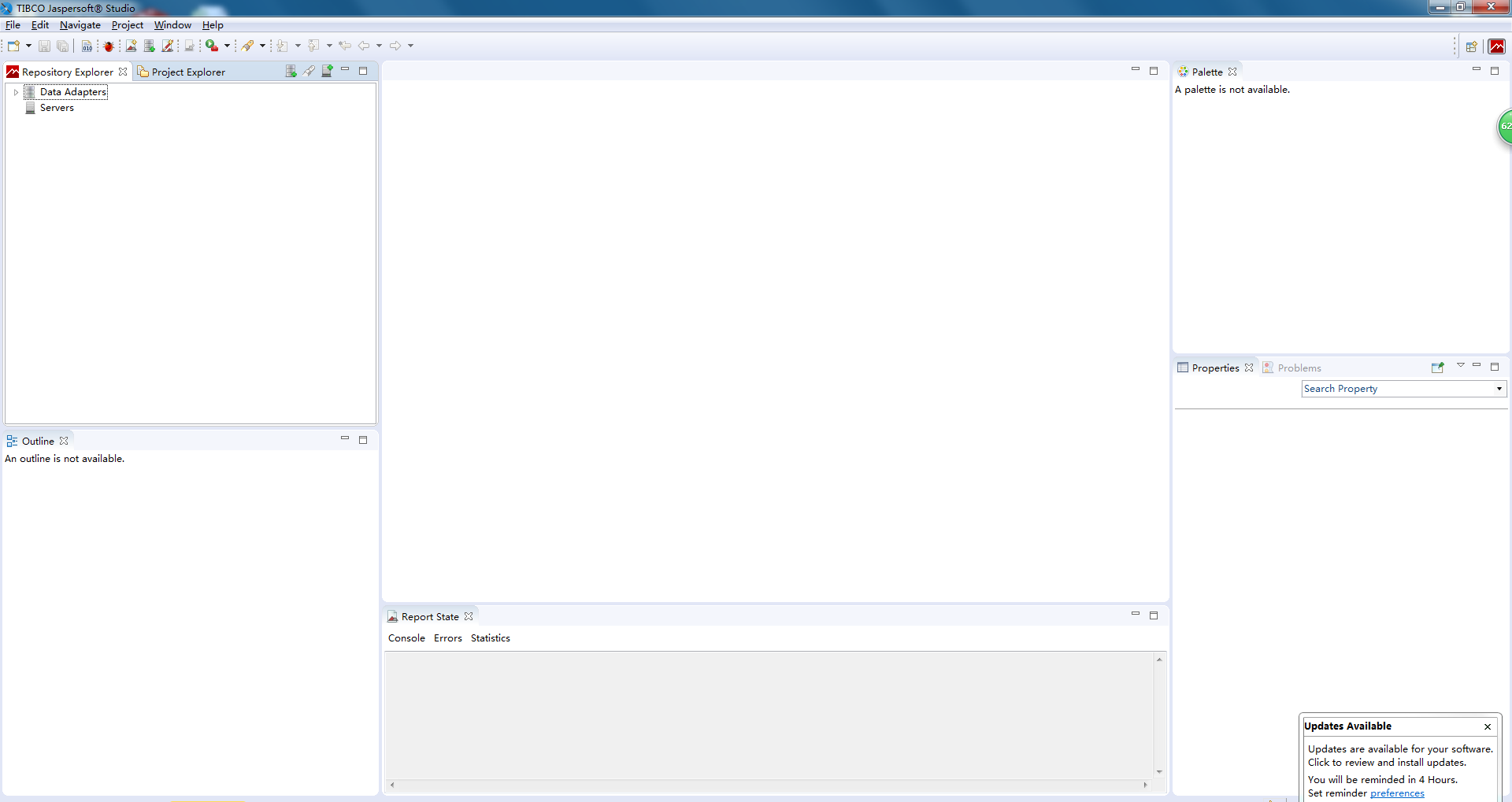
Task: Expand the Data Adapters tree node
Action: point(15,91)
